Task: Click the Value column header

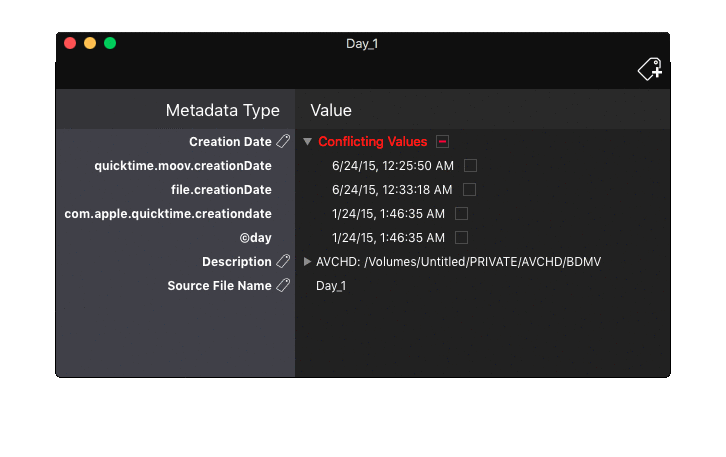Action: [x=331, y=110]
